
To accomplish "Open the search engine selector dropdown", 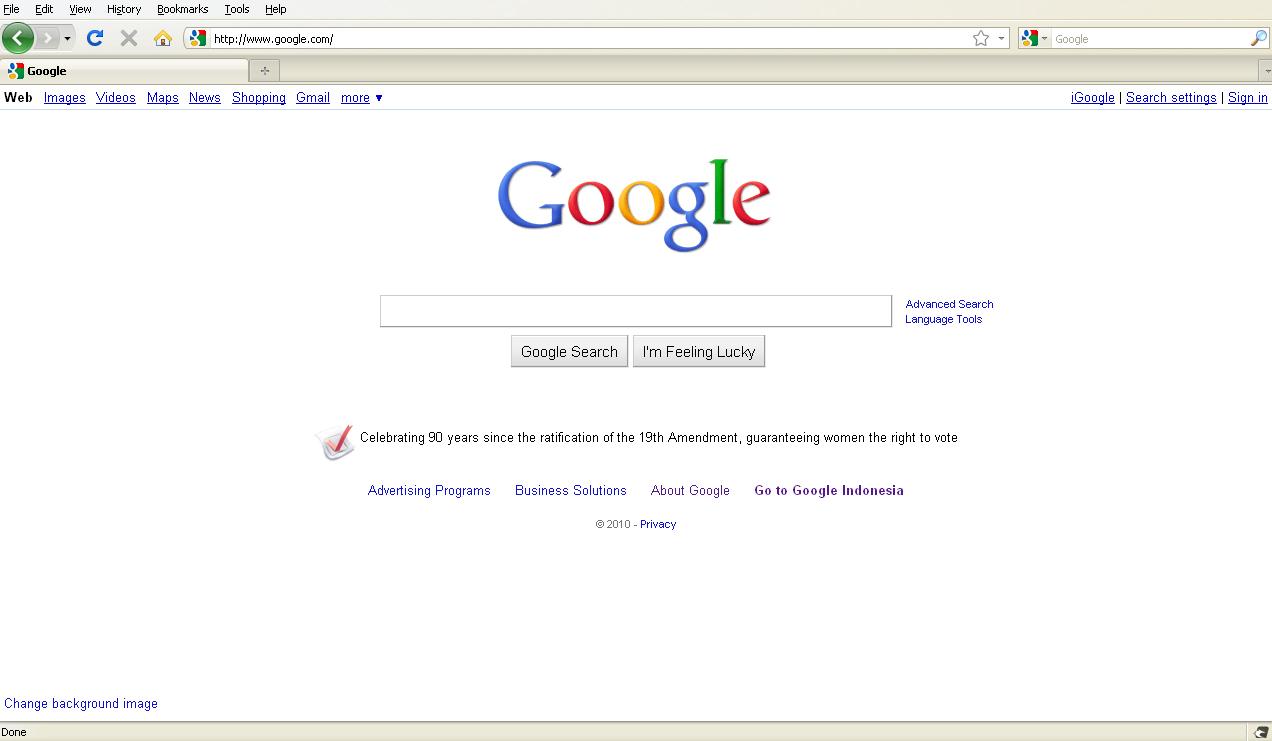I will click(x=1035, y=38).
